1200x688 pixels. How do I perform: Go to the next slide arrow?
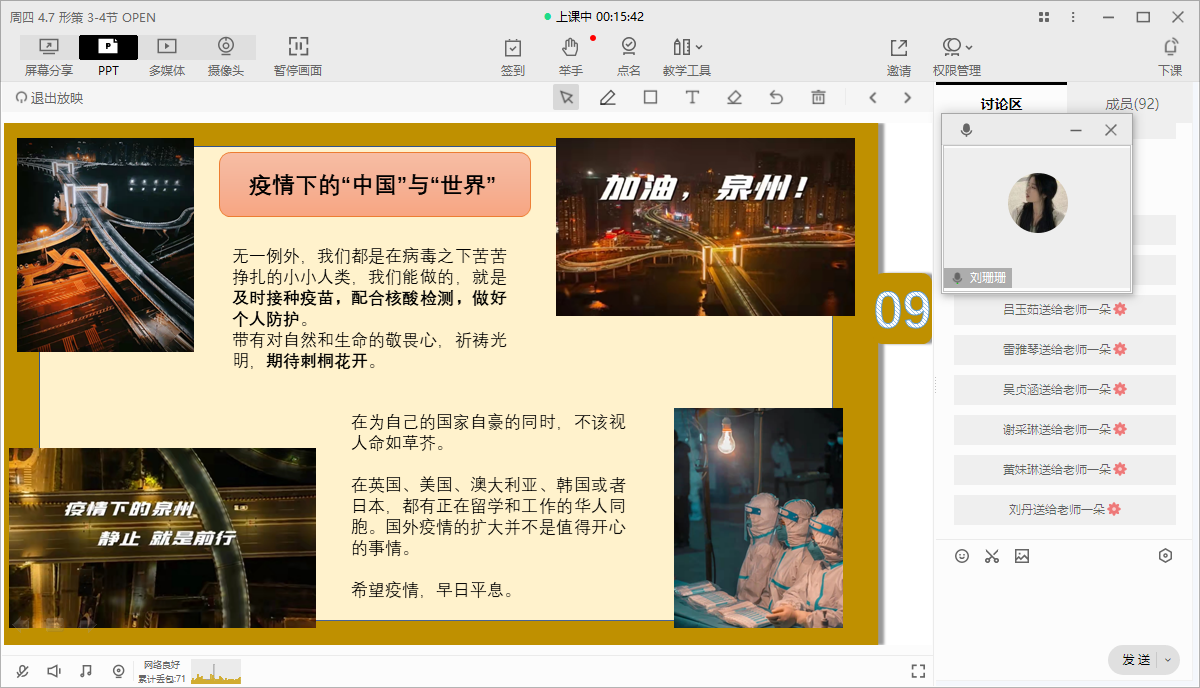coord(907,98)
